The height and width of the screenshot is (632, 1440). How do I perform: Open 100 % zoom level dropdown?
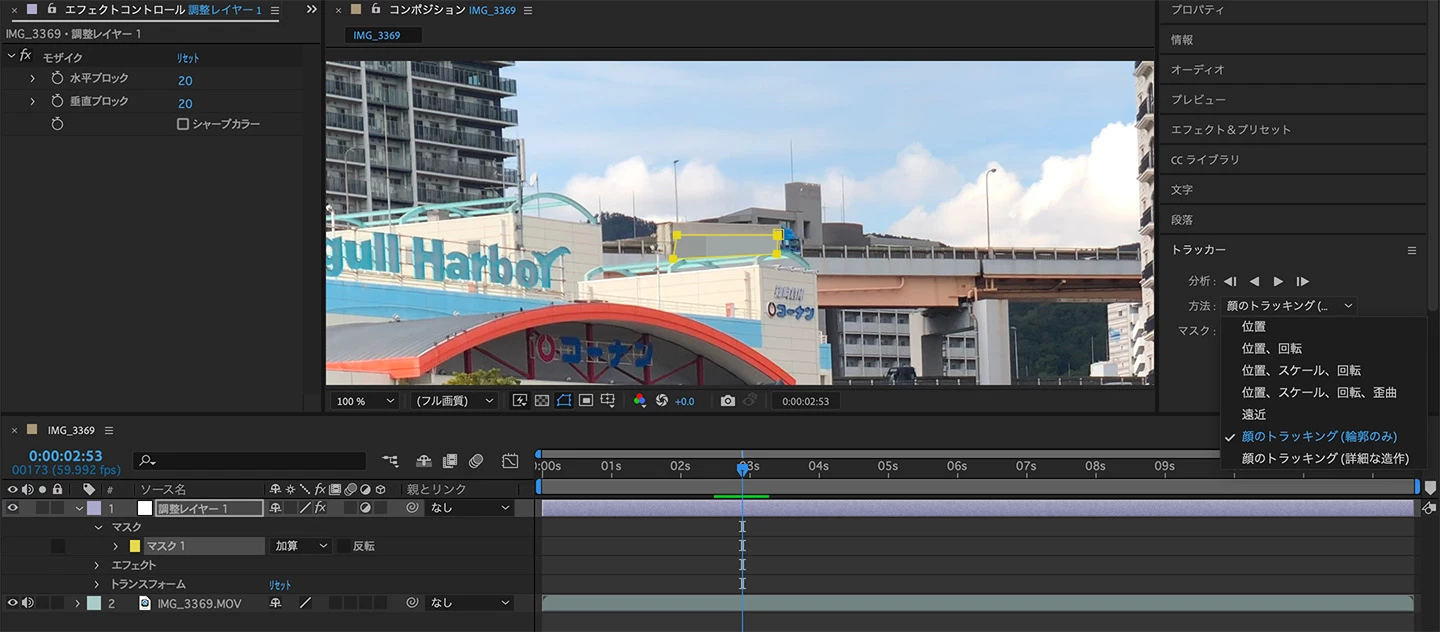(364, 400)
